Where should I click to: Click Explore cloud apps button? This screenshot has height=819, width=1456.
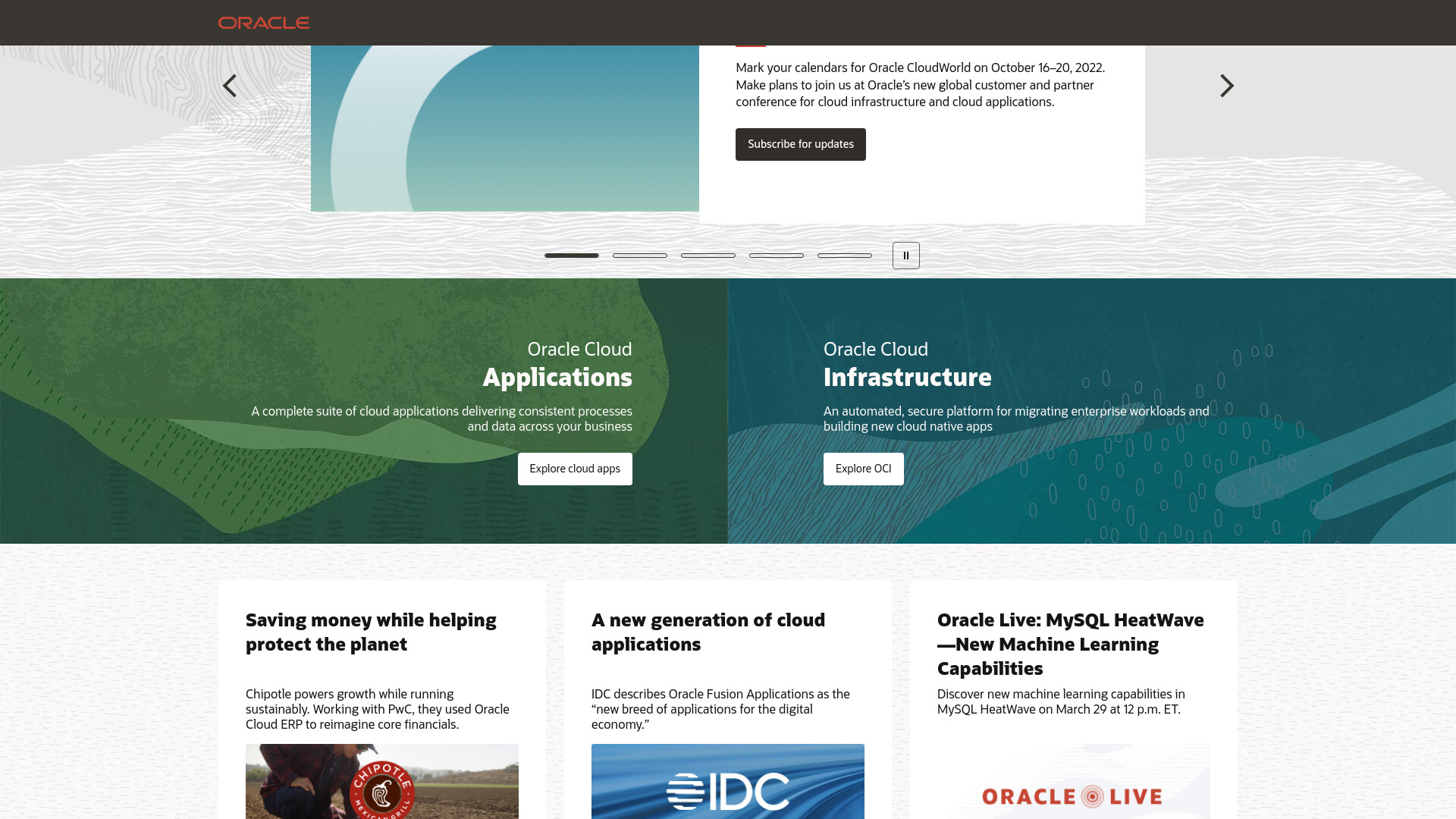tap(575, 469)
